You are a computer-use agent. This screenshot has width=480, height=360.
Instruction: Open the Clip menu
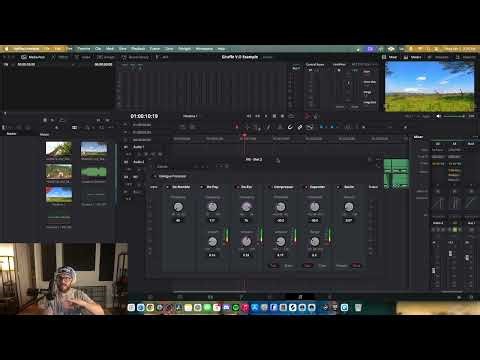click(98, 49)
